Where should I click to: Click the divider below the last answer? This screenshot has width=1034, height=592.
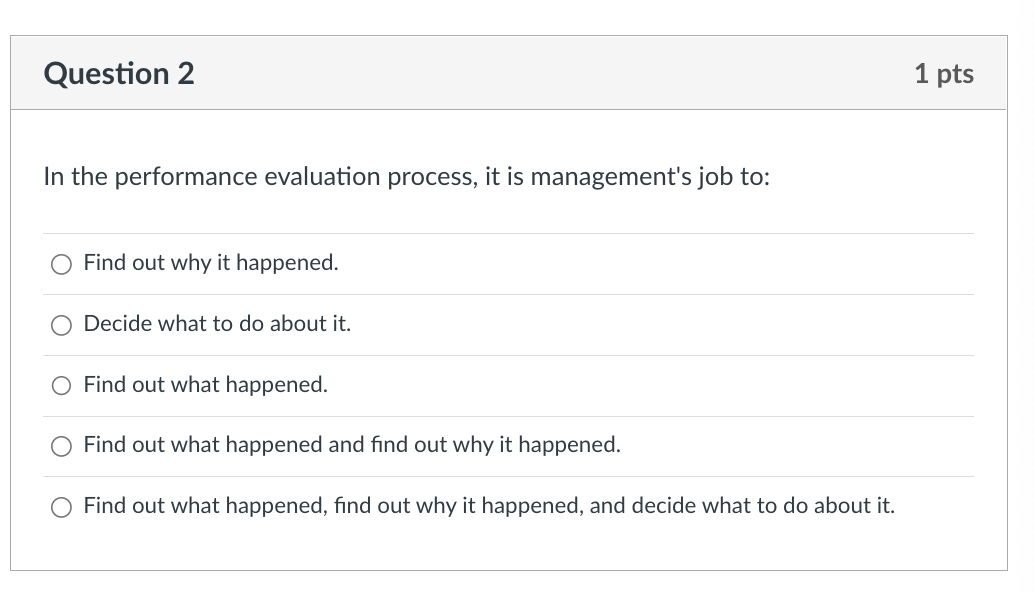tap(509, 536)
